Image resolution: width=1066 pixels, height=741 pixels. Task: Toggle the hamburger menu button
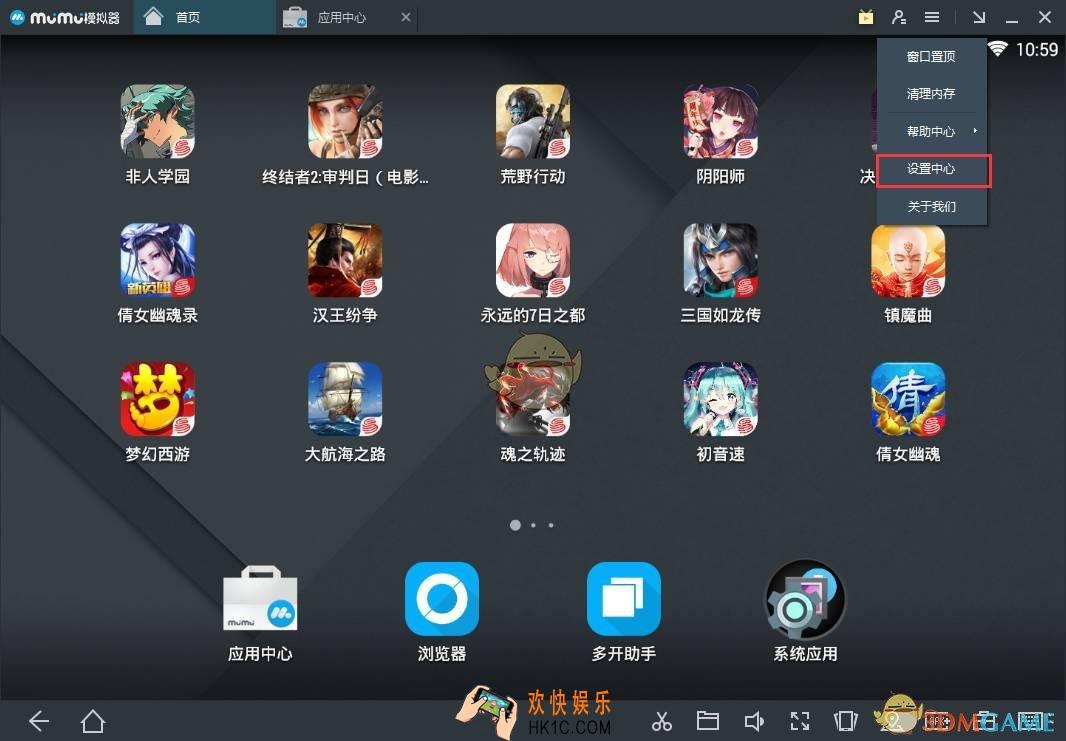tap(932, 17)
